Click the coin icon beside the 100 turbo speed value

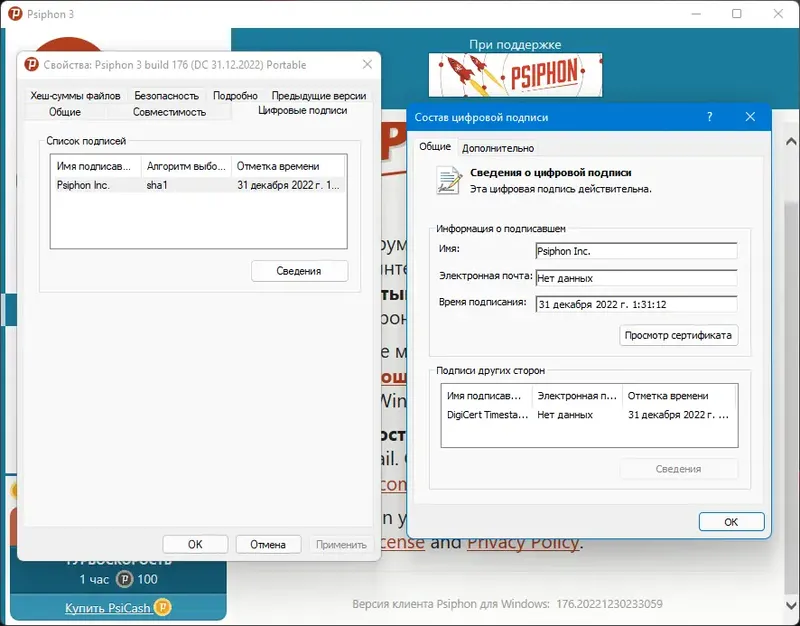click(123, 577)
